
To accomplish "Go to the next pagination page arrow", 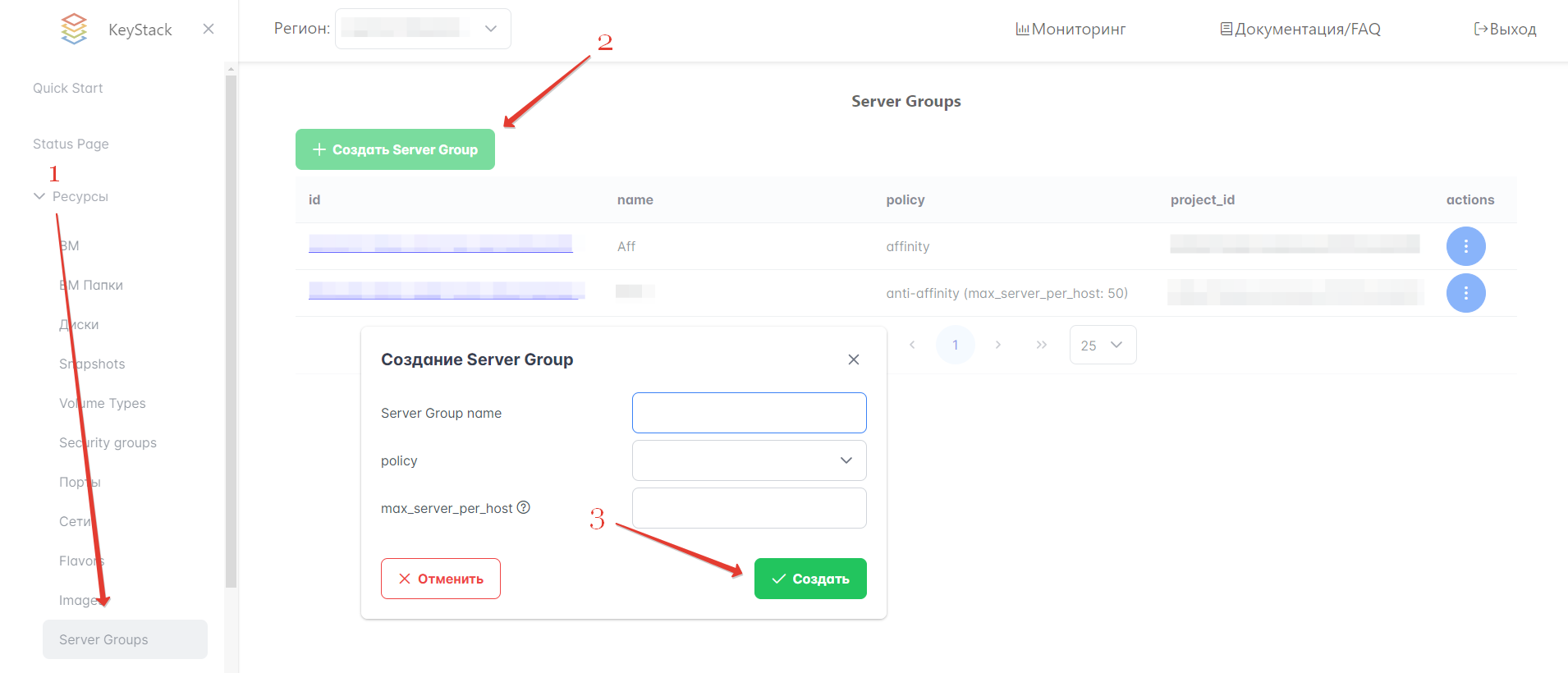I will tap(997, 345).
